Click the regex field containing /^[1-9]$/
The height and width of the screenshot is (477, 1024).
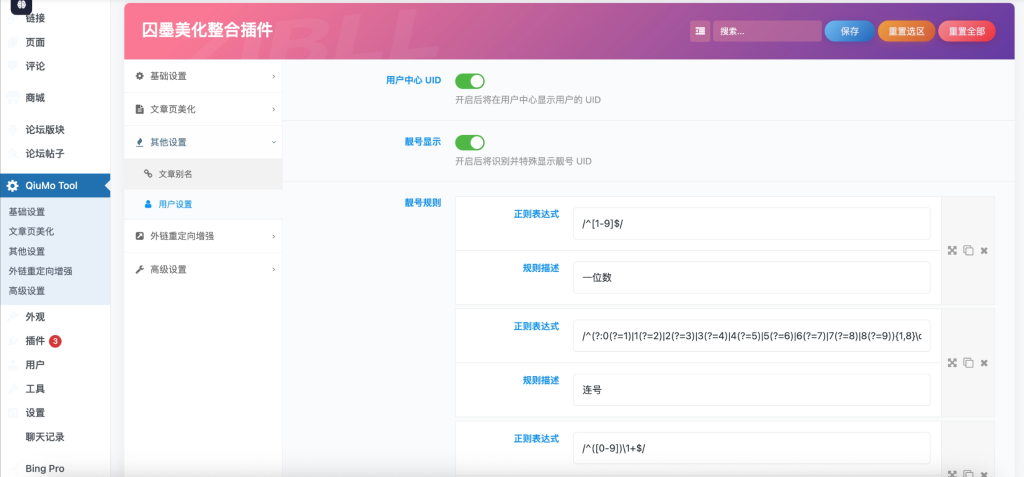click(x=752, y=223)
